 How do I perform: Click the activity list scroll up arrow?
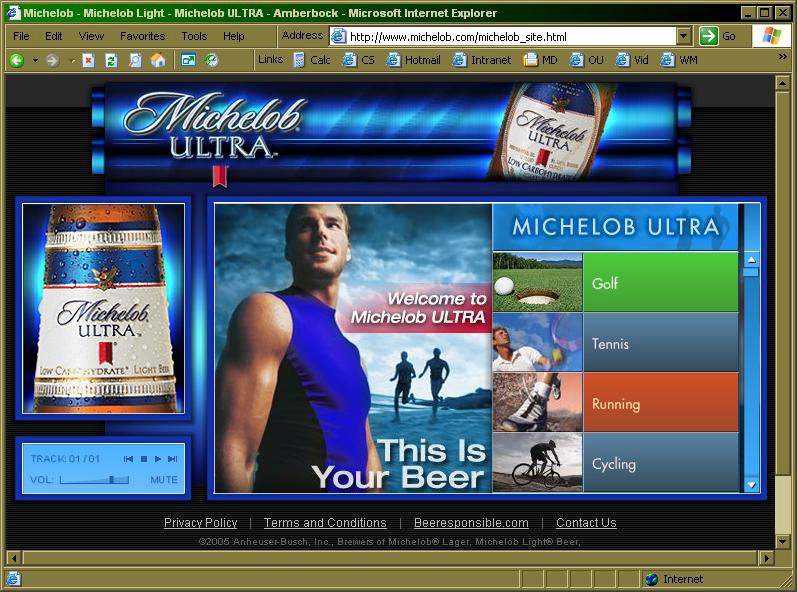click(x=751, y=260)
